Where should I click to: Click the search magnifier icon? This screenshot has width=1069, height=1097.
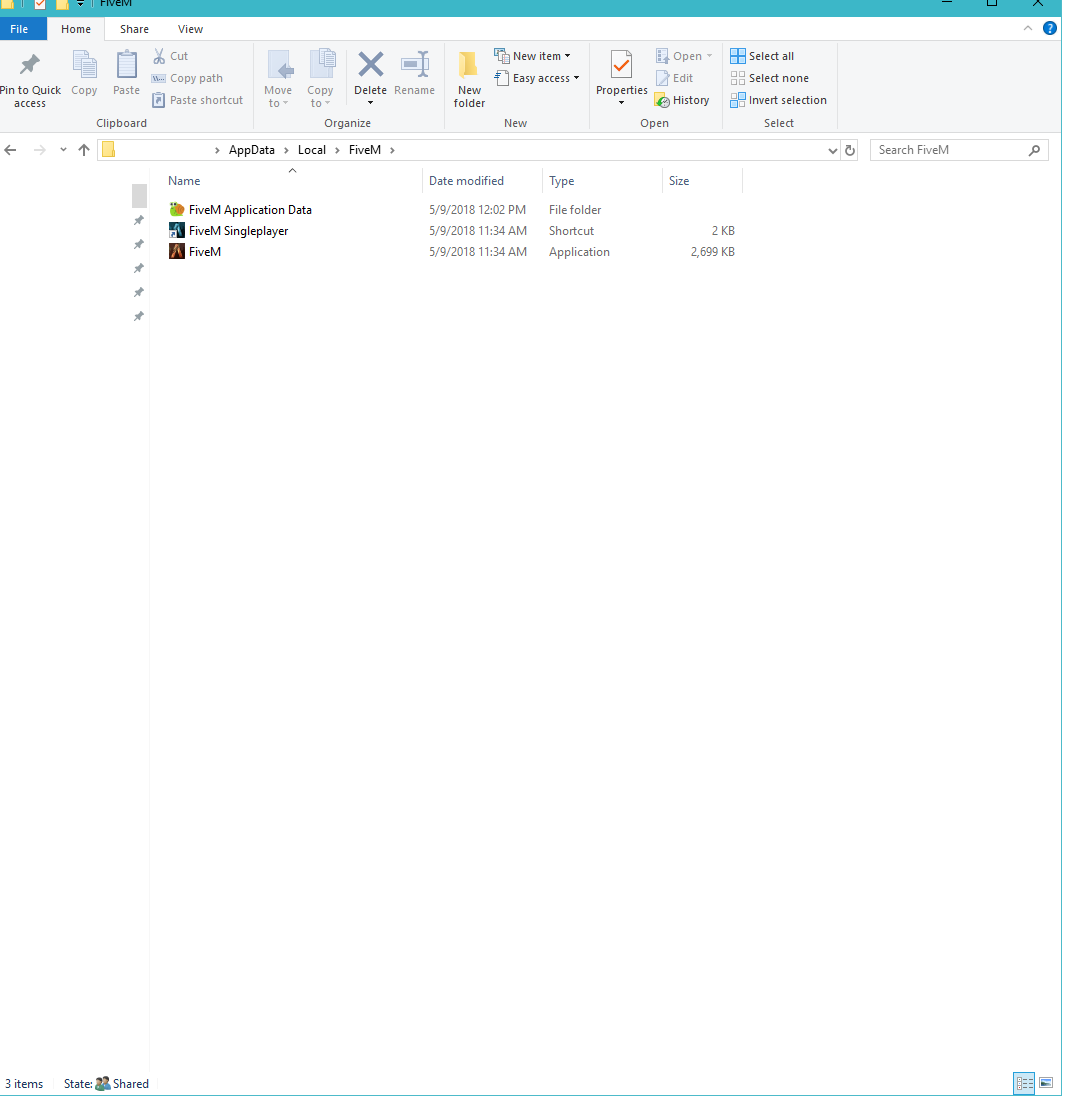1035,150
